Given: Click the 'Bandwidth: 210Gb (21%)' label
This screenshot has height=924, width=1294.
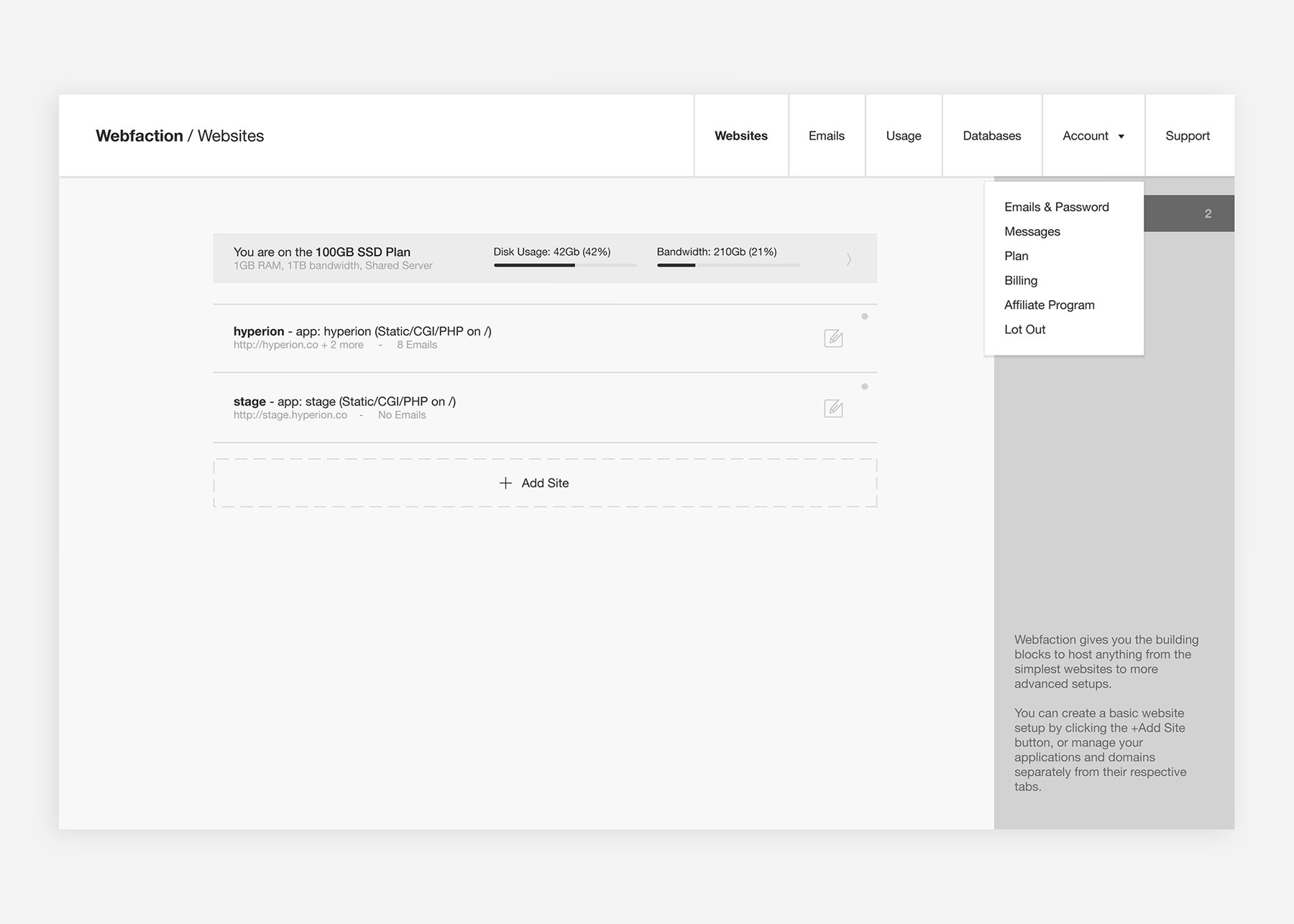Looking at the screenshot, I should click(717, 251).
